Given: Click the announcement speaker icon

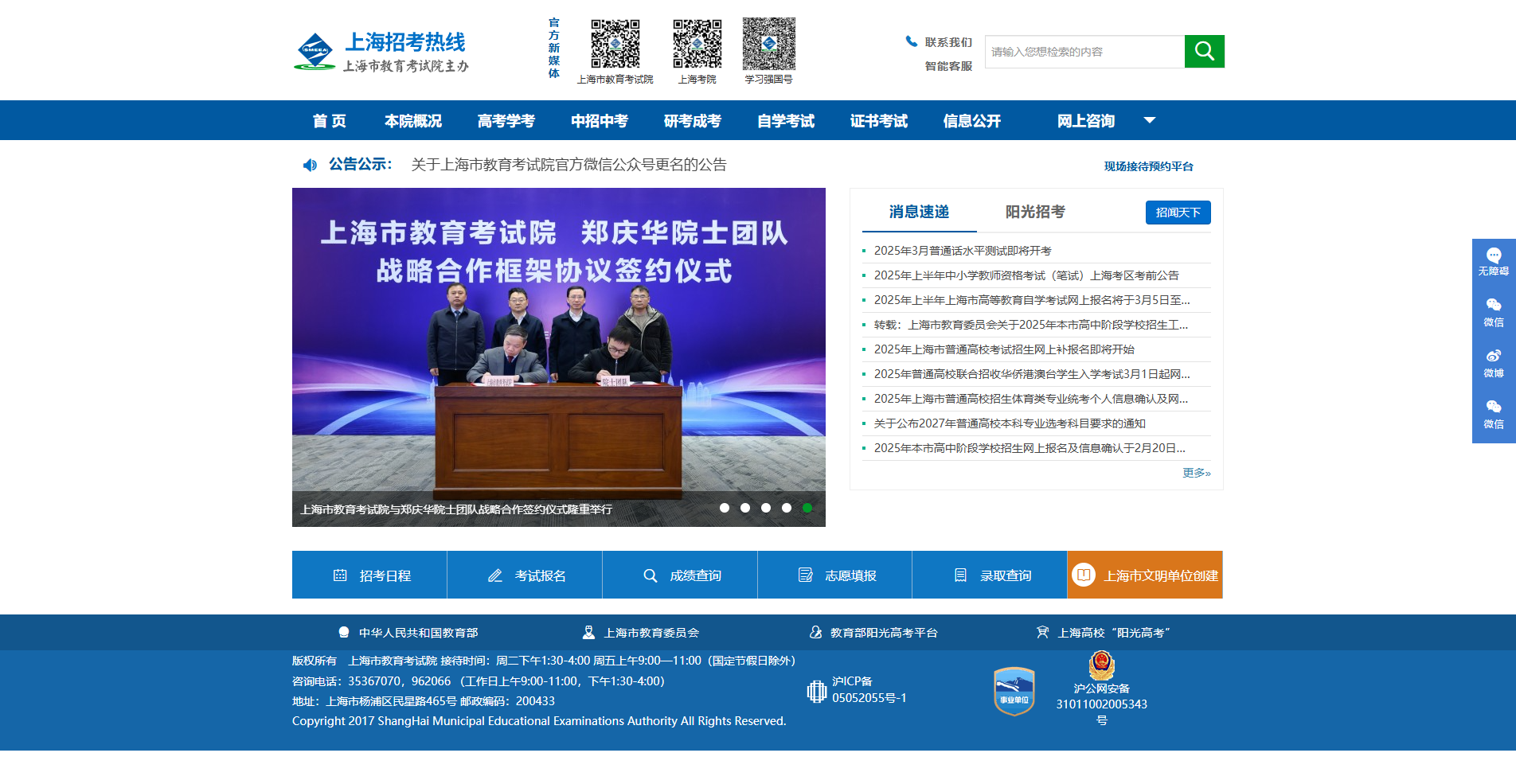Looking at the screenshot, I should click(311, 166).
